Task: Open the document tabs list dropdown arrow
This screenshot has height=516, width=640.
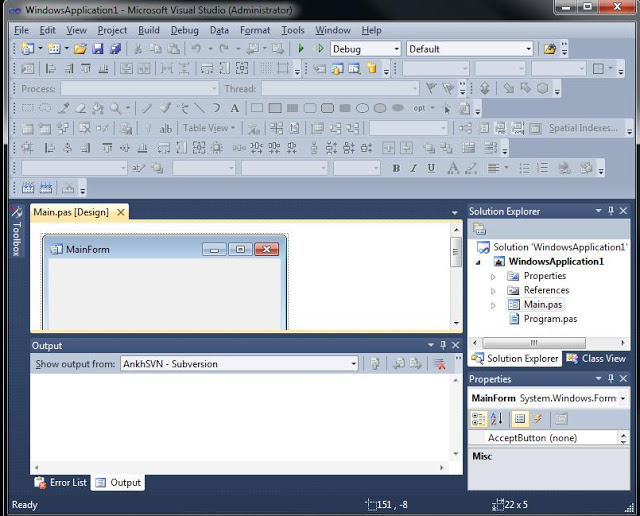Action: 454,213
